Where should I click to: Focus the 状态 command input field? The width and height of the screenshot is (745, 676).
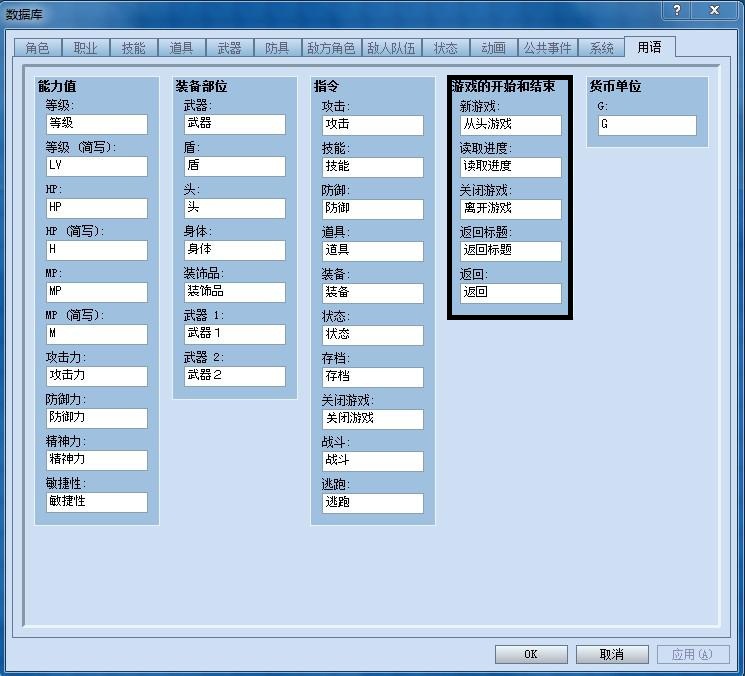pyautogui.click(x=372, y=335)
